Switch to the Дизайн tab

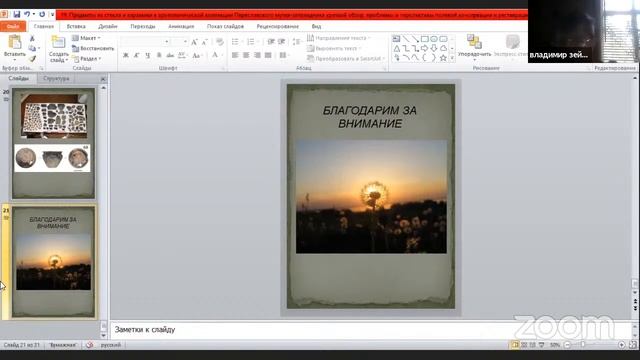108,26
